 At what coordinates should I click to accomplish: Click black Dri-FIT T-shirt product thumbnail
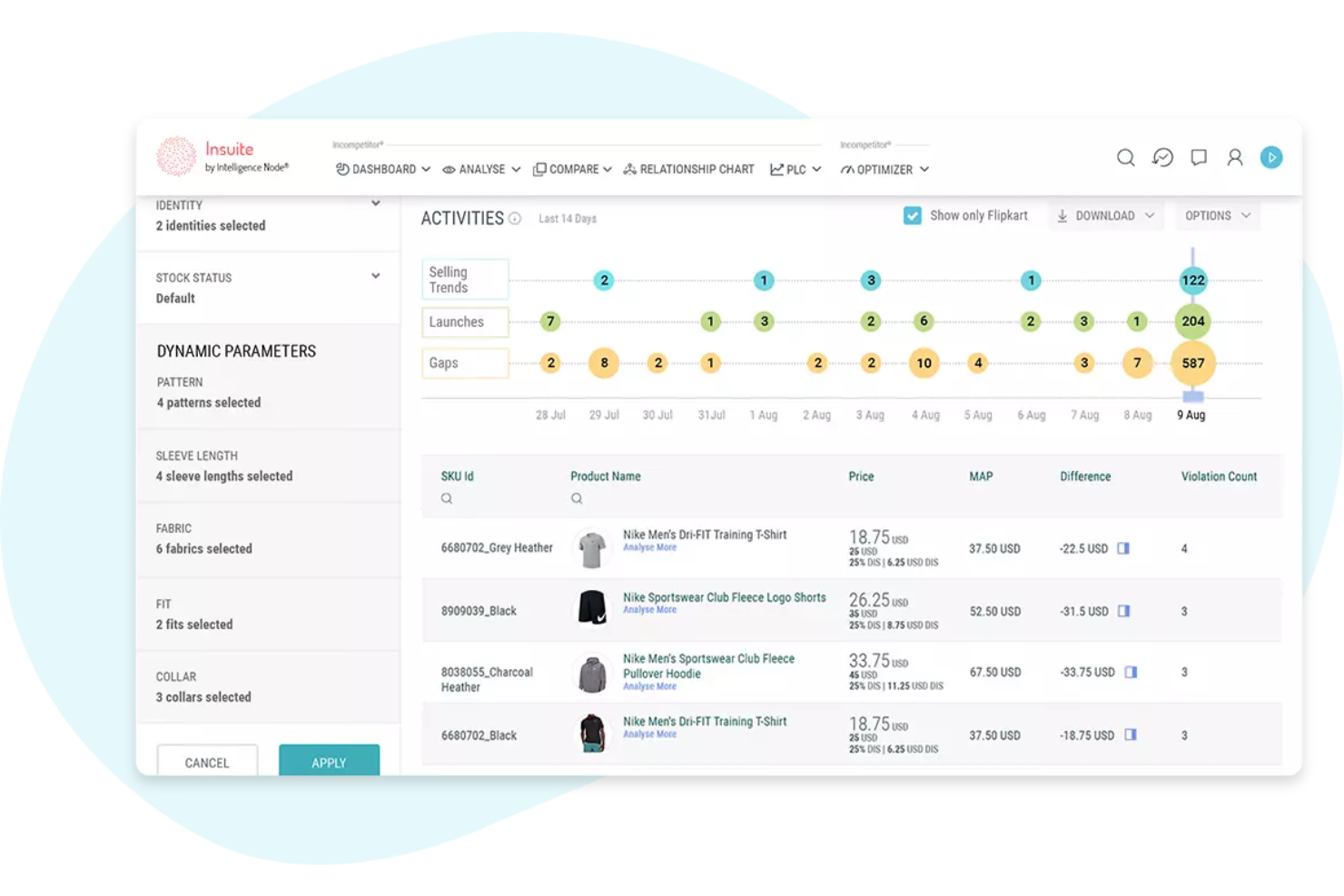(592, 733)
